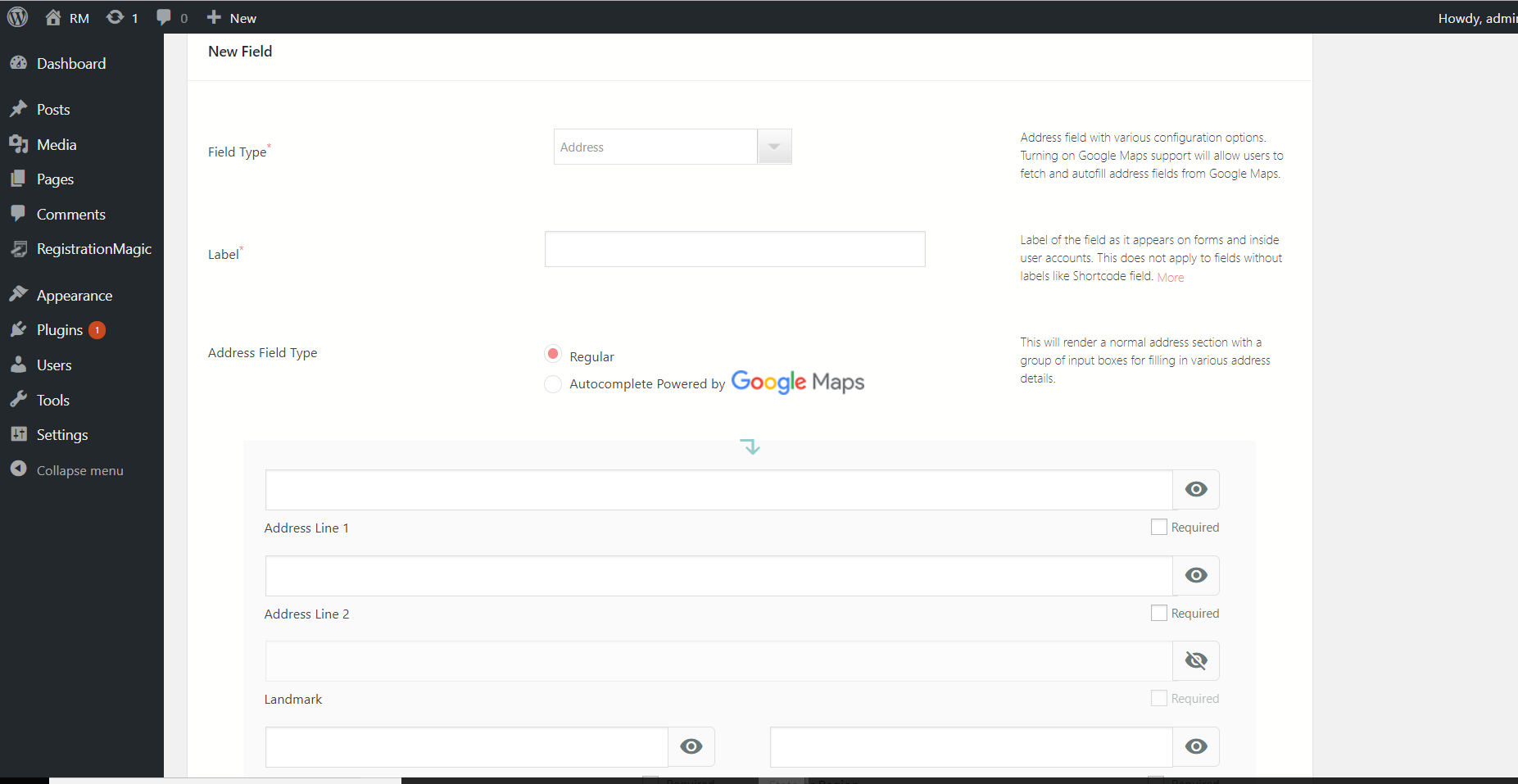This screenshot has width=1518, height=784.
Task: Open Appearance via paintbrush icon
Action: click(20, 294)
